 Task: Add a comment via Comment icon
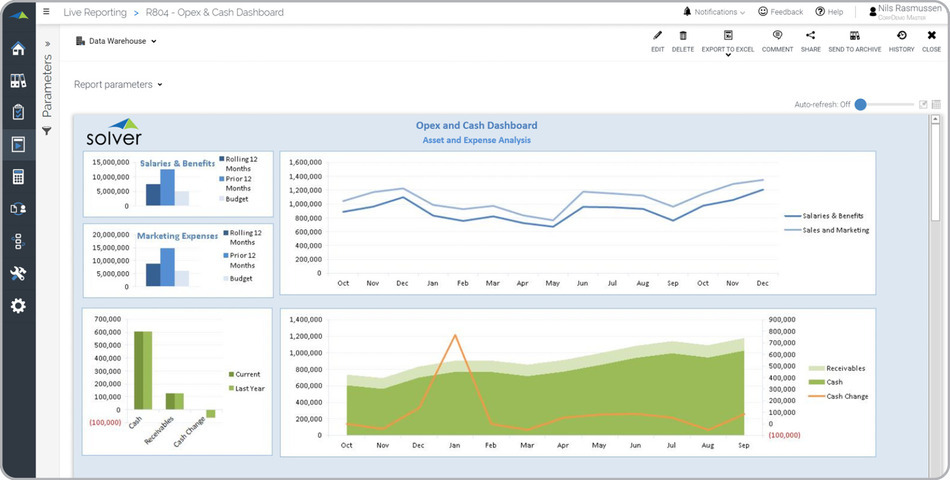(777, 36)
